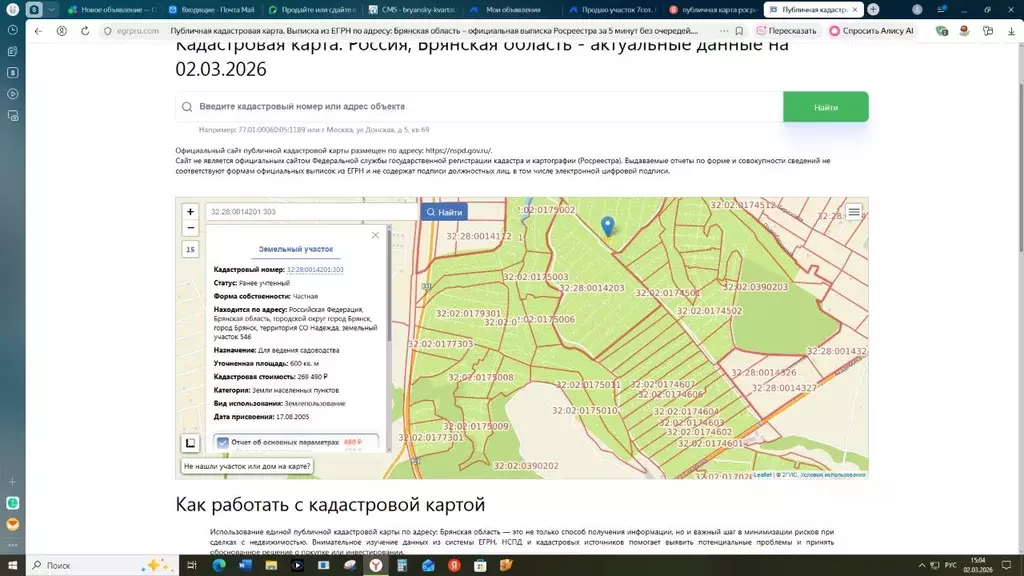Click the green Найти button
Image resolution: width=1024 pixels, height=576 pixels.
(x=826, y=105)
